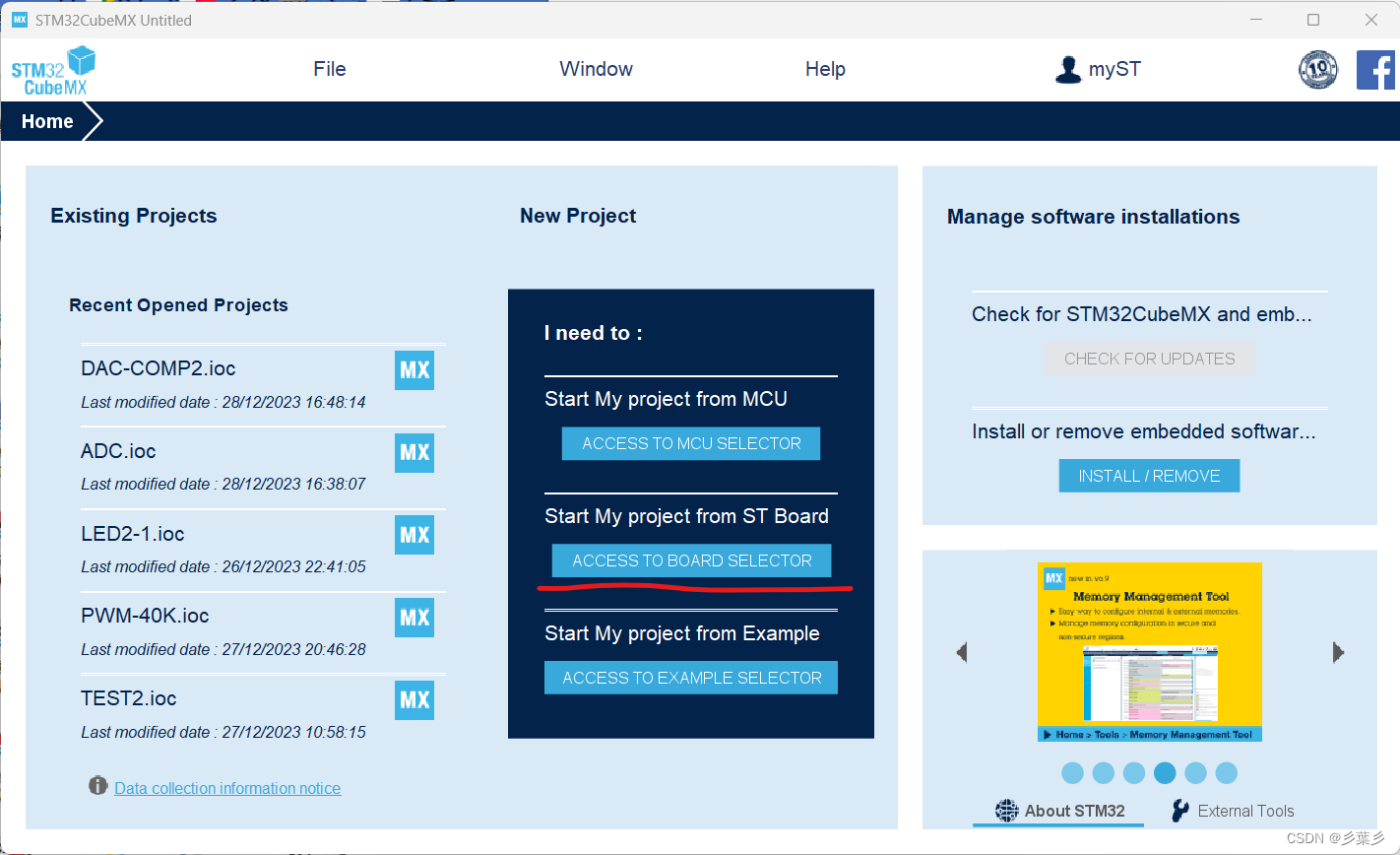The image size is (1400, 855).
Task: Click the MX app icon in the title bar
Action: [x=20, y=20]
